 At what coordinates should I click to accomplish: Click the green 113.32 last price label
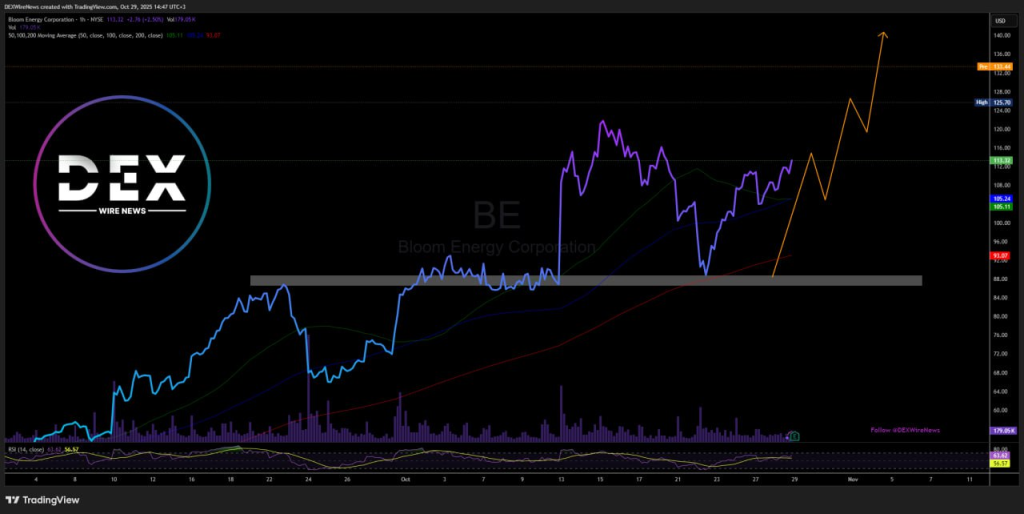pyautogui.click(x=1000, y=160)
